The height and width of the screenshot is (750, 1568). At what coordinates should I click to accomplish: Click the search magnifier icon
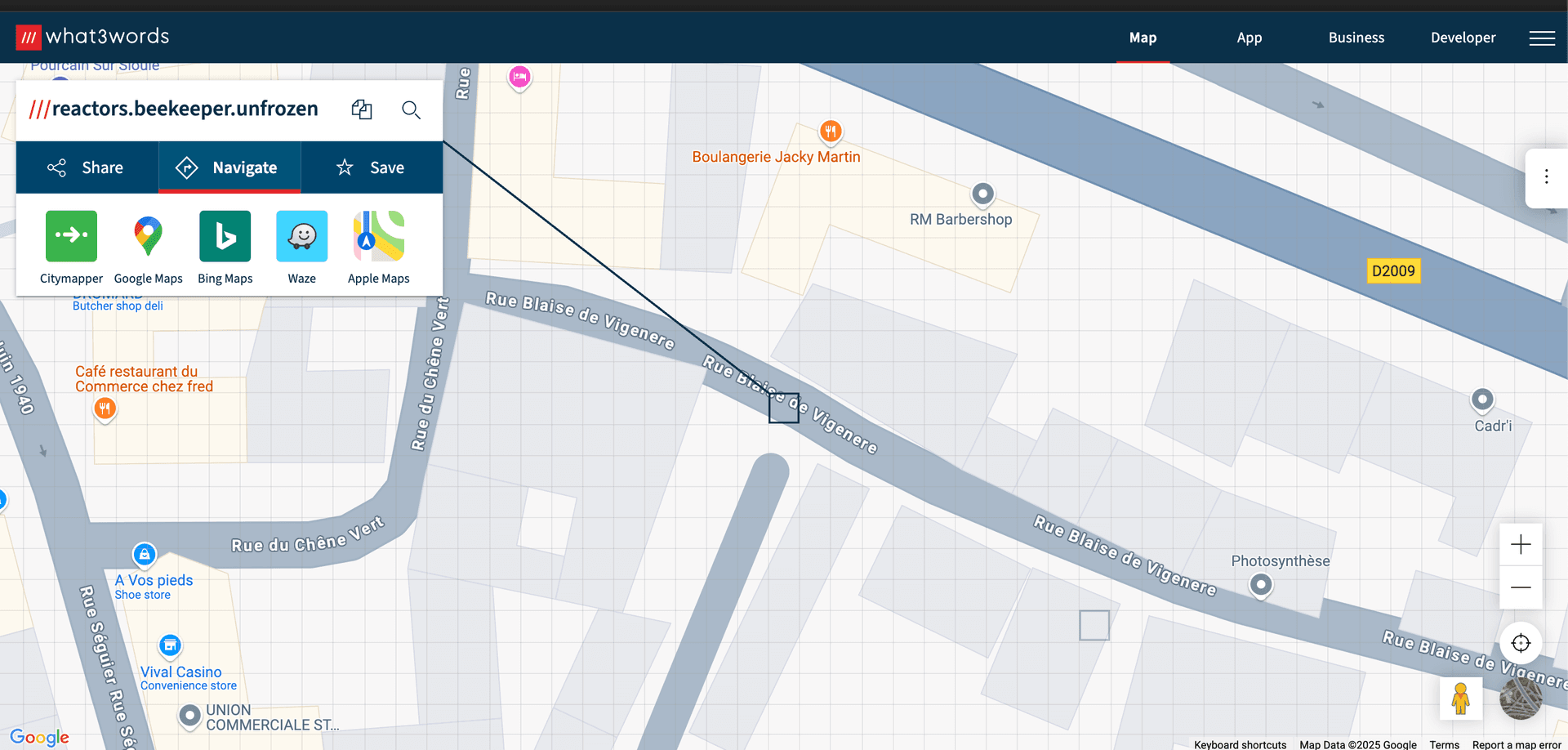tap(411, 109)
